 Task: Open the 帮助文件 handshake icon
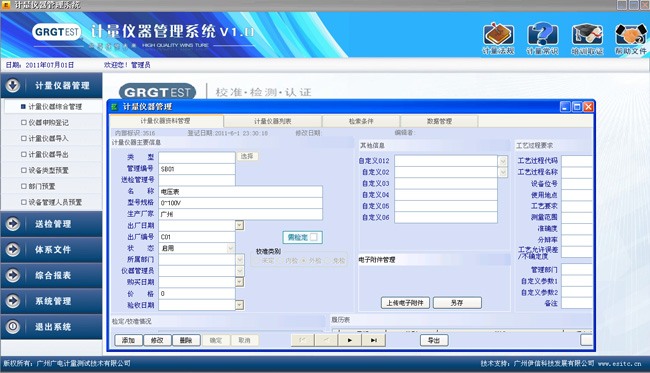(x=631, y=34)
